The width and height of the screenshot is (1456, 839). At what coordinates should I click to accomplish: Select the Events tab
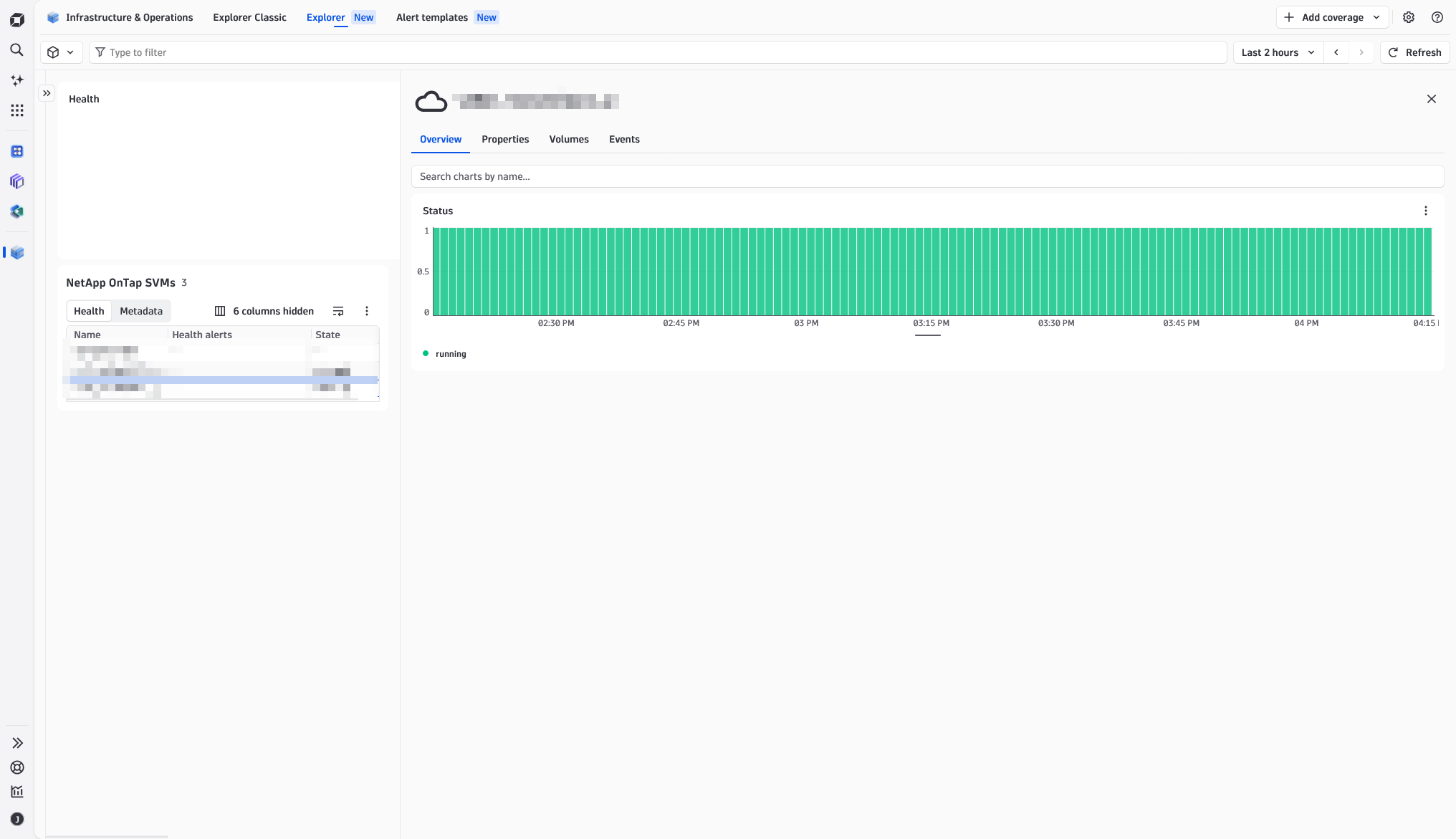coord(624,139)
